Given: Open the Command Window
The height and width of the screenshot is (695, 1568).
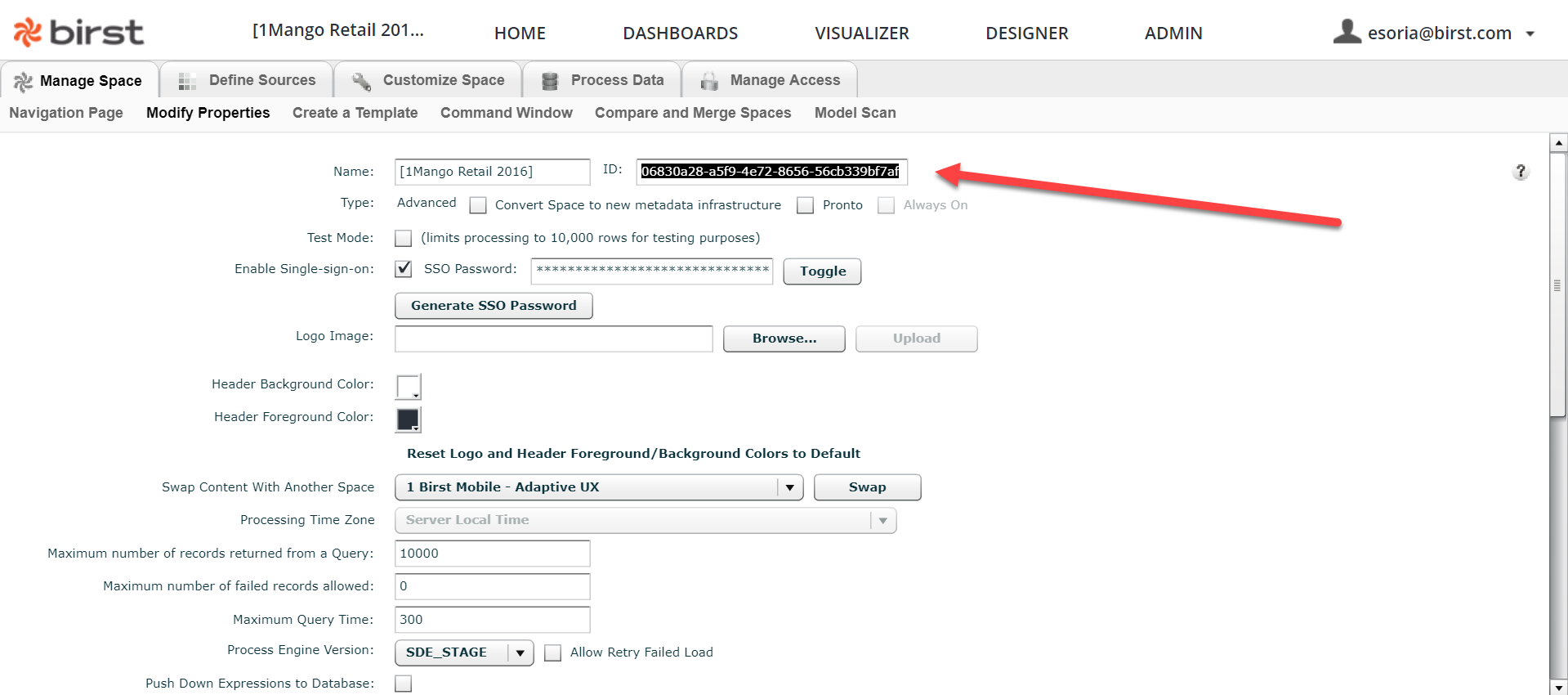Looking at the screenshot, I should (507, 113).
